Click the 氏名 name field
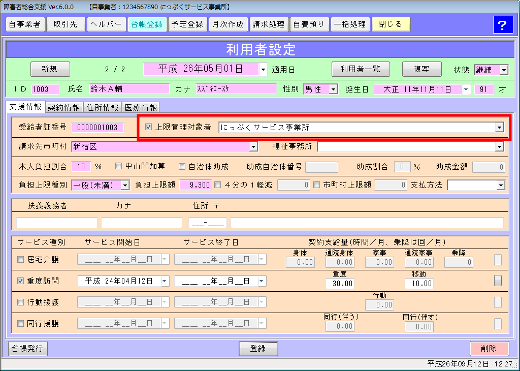 tap(129, 89)
